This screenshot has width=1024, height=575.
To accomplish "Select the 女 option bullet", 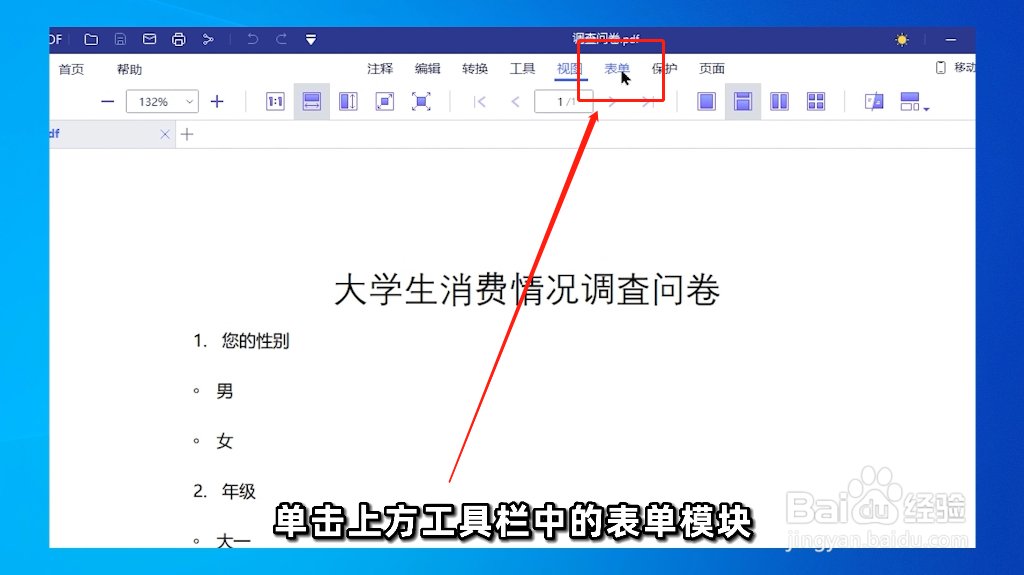I will point(196,441).
